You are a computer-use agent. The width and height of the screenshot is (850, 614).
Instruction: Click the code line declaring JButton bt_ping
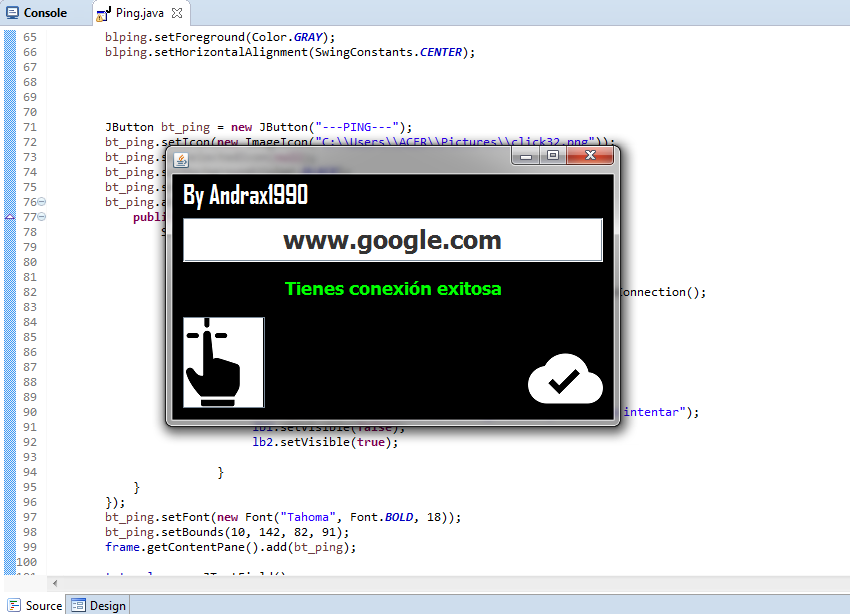click(x=259, y=127)
